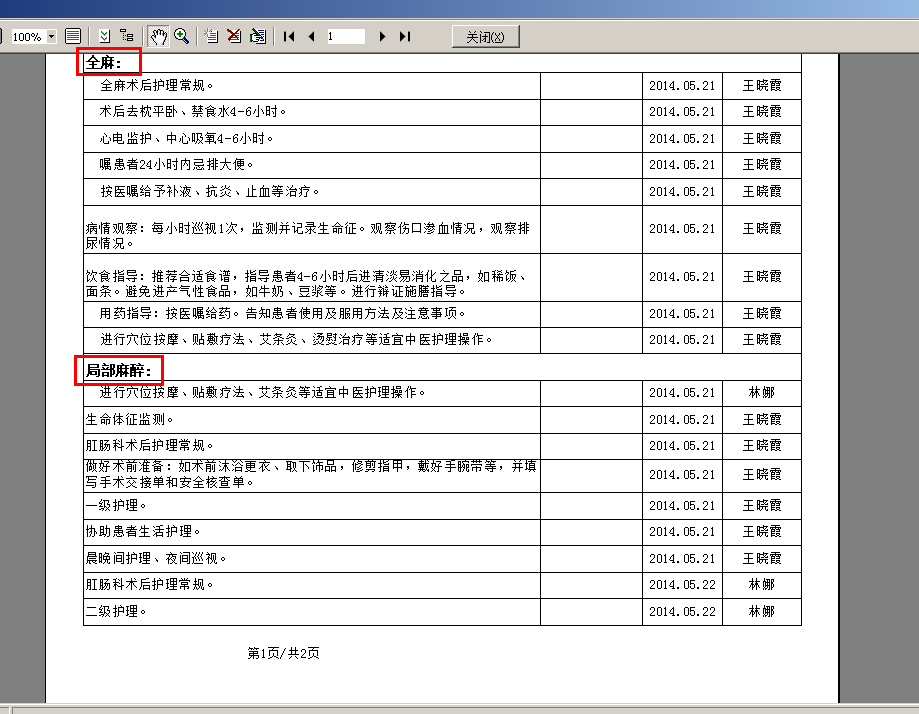Click the edit page pencil icon
This screenshot has height=714, width=919.
coord(258,36)
